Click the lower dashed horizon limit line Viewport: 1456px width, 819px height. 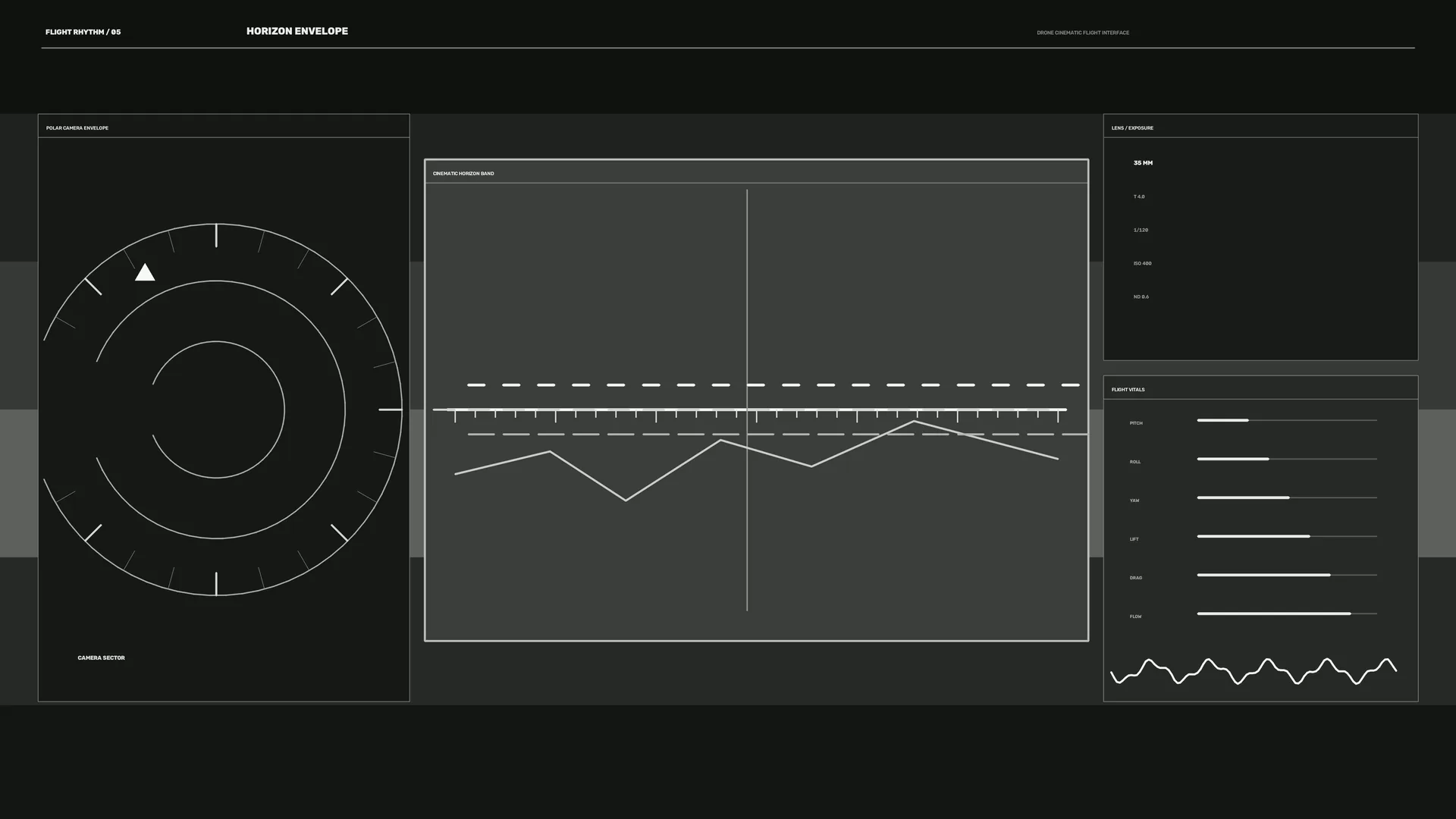[777, 435]
